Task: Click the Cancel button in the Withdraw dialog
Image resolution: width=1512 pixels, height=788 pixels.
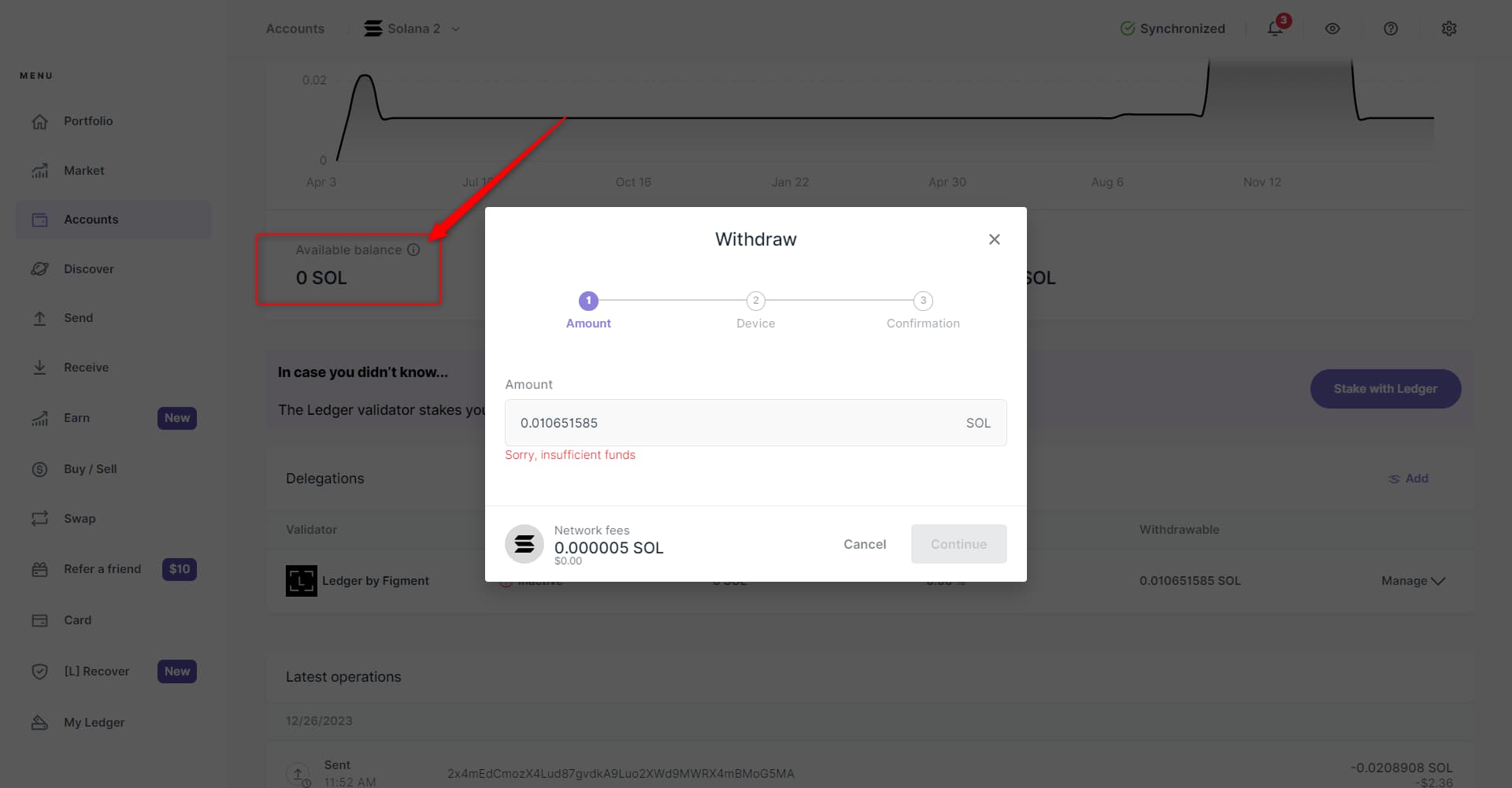Action: 865,544
